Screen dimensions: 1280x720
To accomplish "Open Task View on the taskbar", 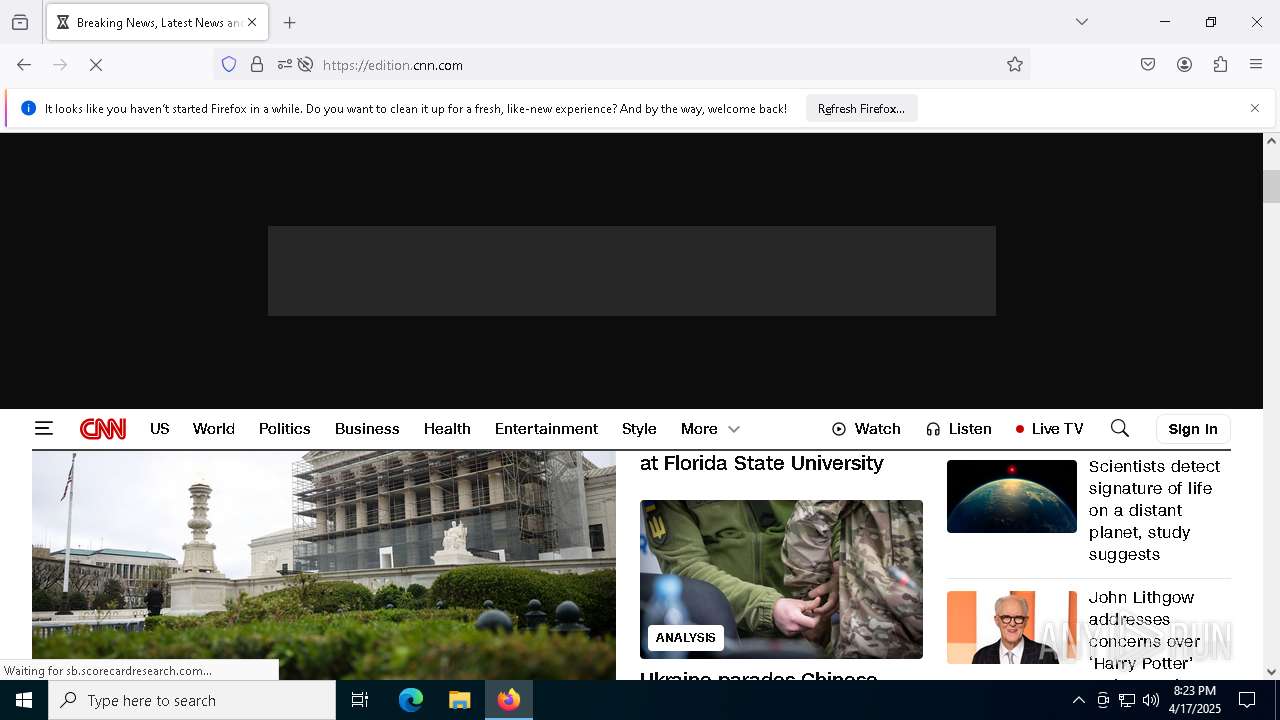I will (x=360, y=700).
